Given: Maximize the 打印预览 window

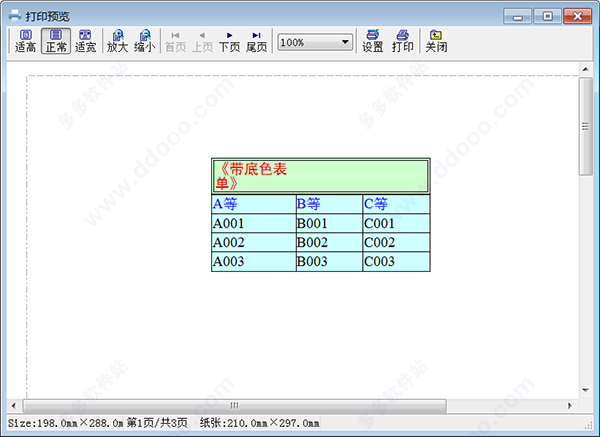Looking at the screenshot, I should pos(548,16).
